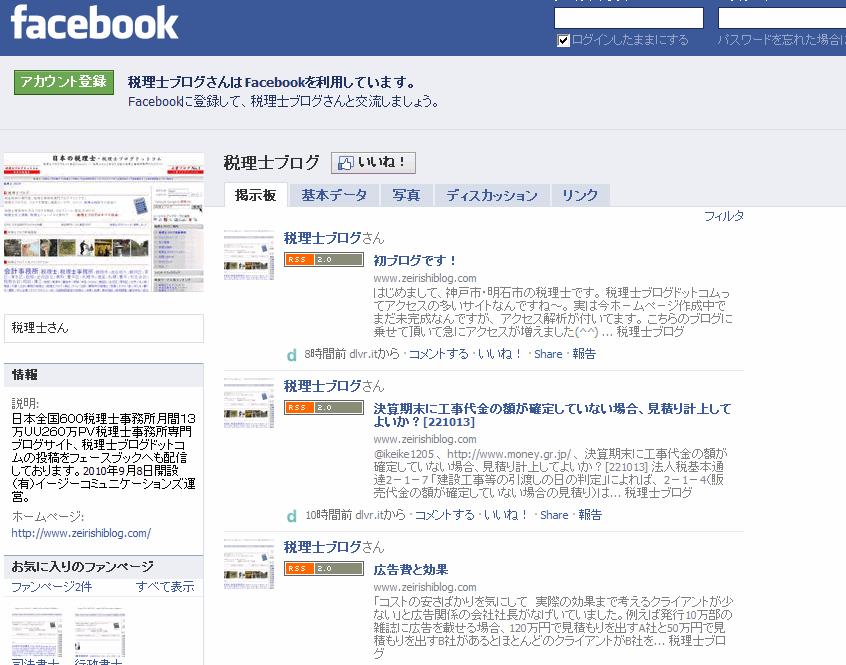The width and height of the screenshot is (846, 665).
Task: Click post avatar beside 広告費と効果
Action: [x=249, y=564]
